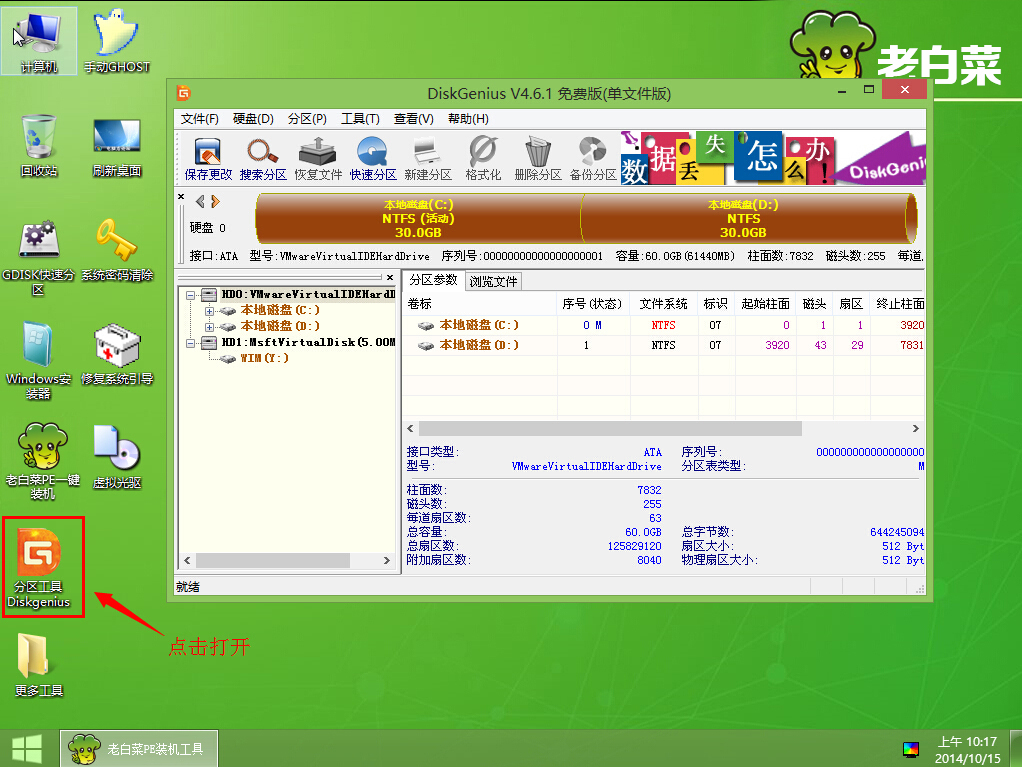Click the 文件系统 column header

point(664,304)
